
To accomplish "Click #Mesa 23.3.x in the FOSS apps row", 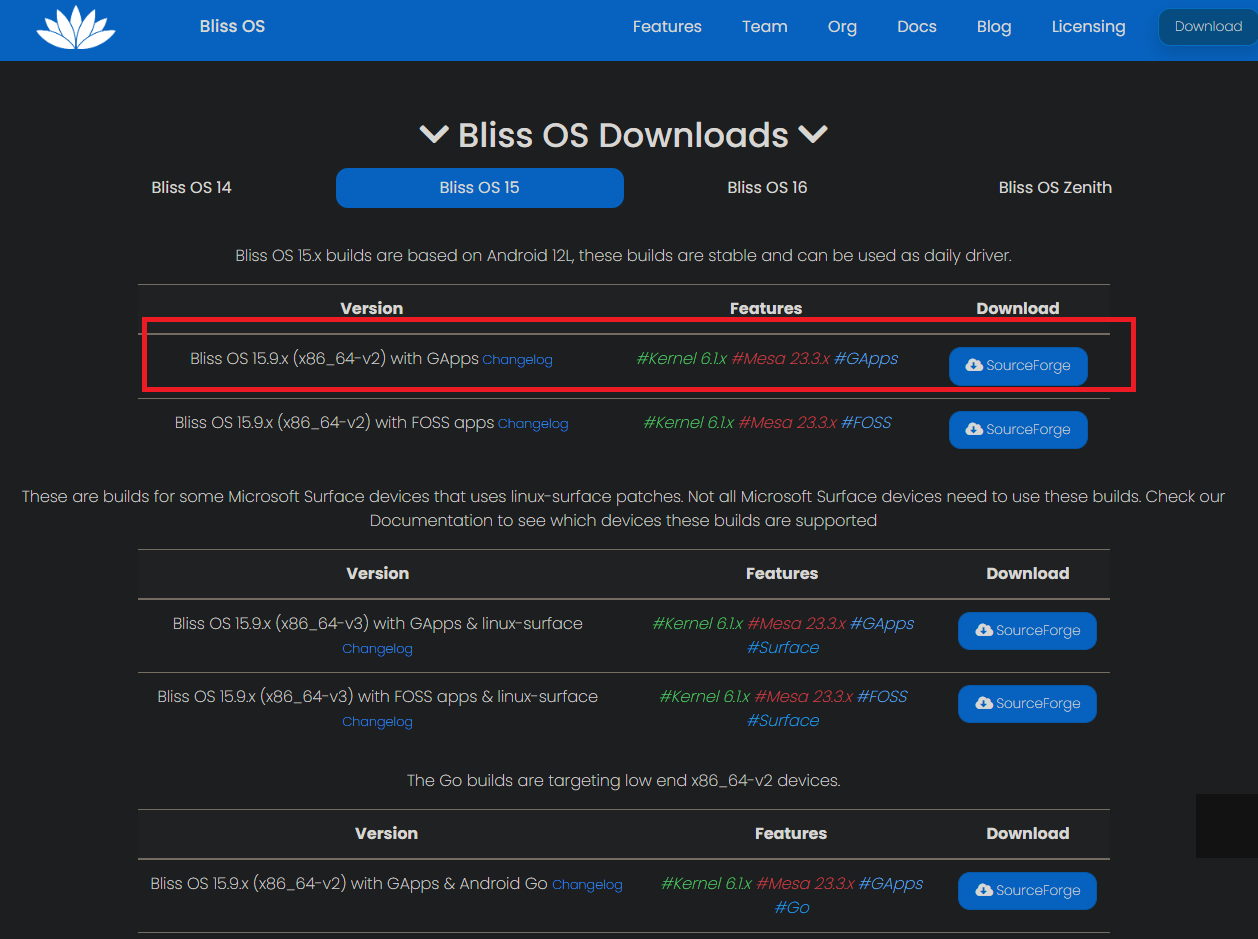I will 787,422.
